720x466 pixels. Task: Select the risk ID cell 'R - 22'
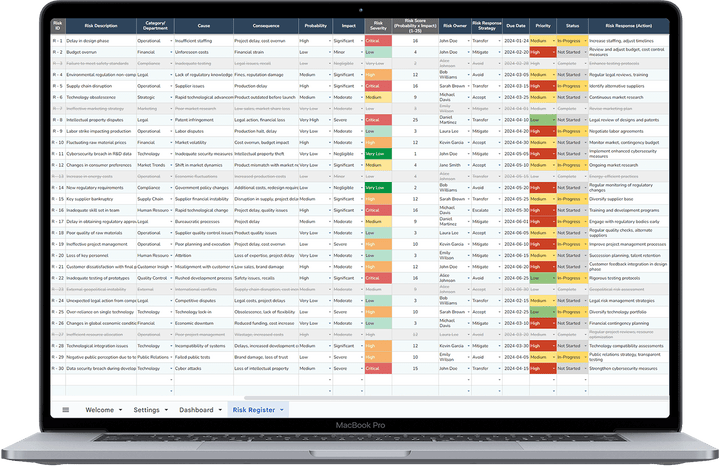58,278
